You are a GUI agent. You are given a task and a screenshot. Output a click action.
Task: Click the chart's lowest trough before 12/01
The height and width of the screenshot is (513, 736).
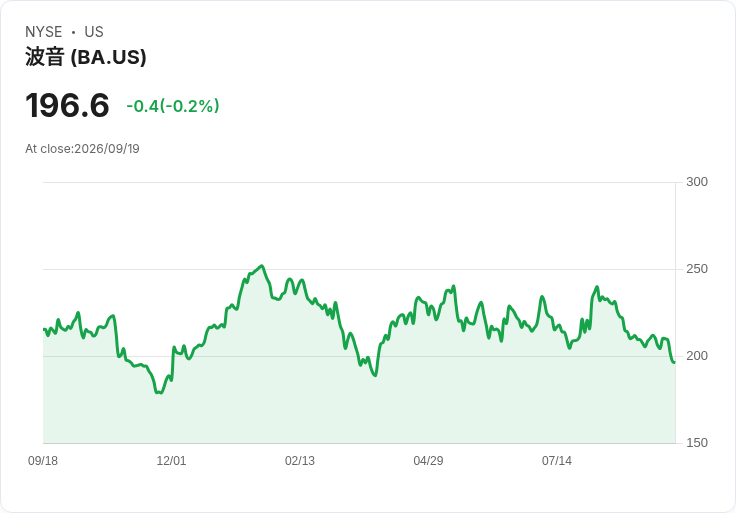click(x=160, y=392)
